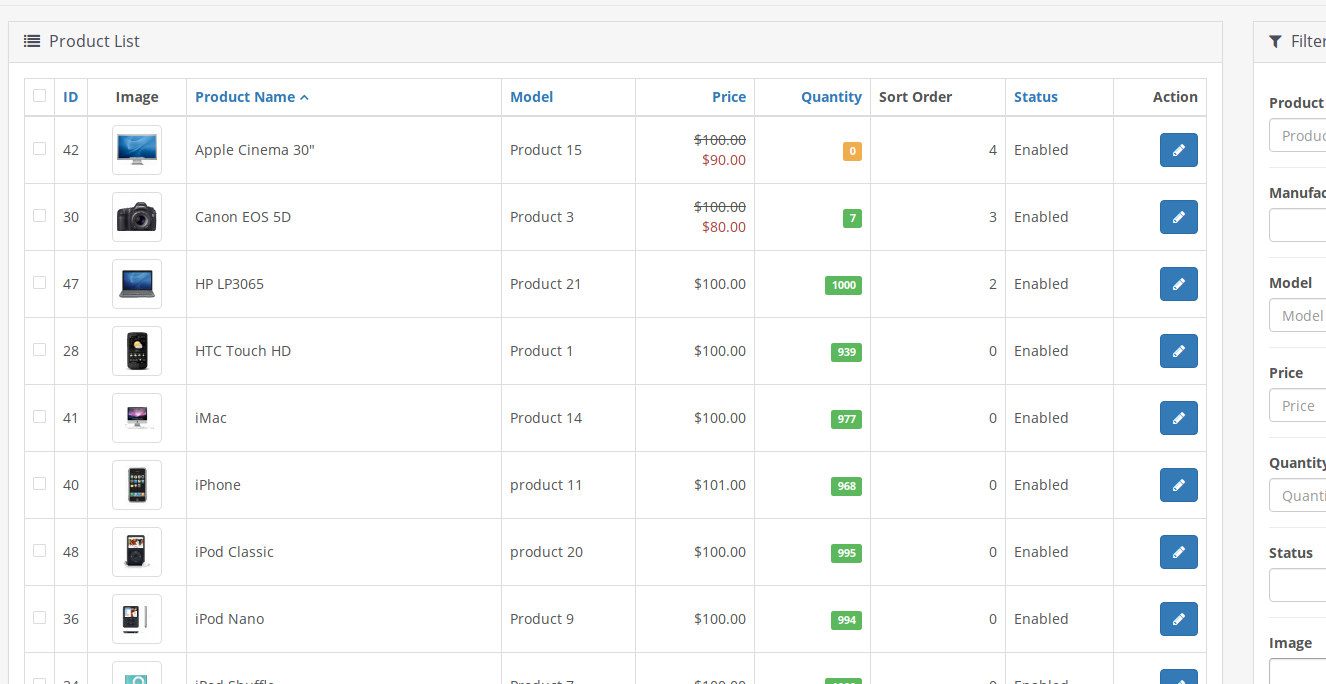Click the 'Product List' panel heading
1326x684 pixels.
pos(94,41)
